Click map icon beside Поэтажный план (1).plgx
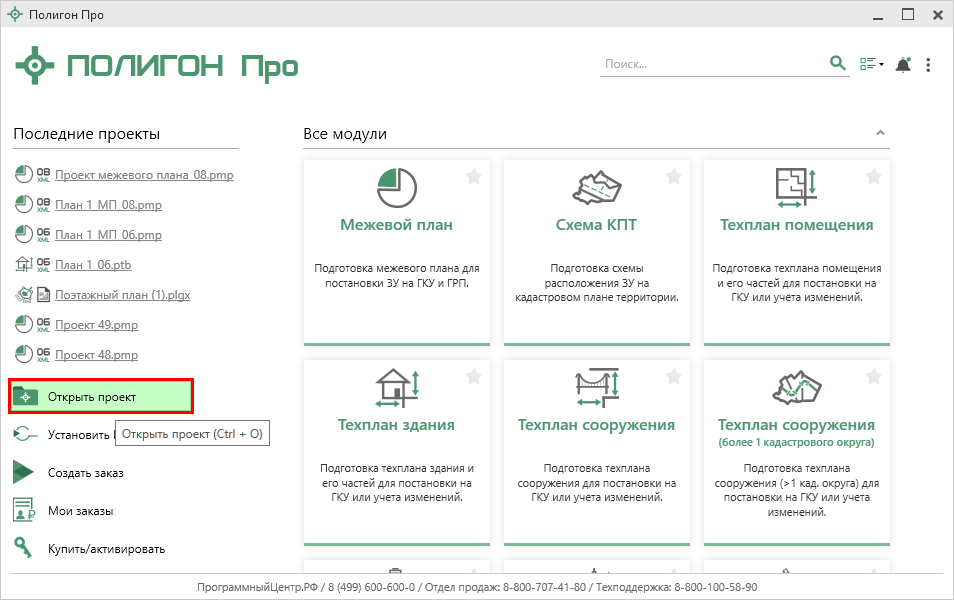Viewport: 954px width, 600px height. coord(24,294)
